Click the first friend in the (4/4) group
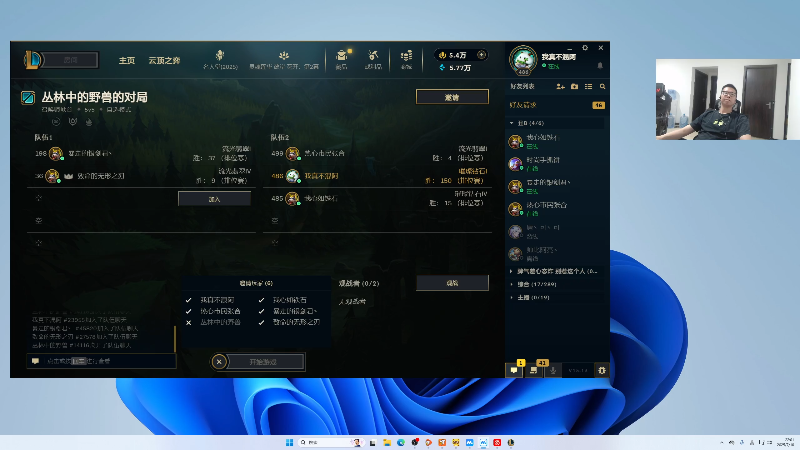The image size is (800, 450). point(556,141)
